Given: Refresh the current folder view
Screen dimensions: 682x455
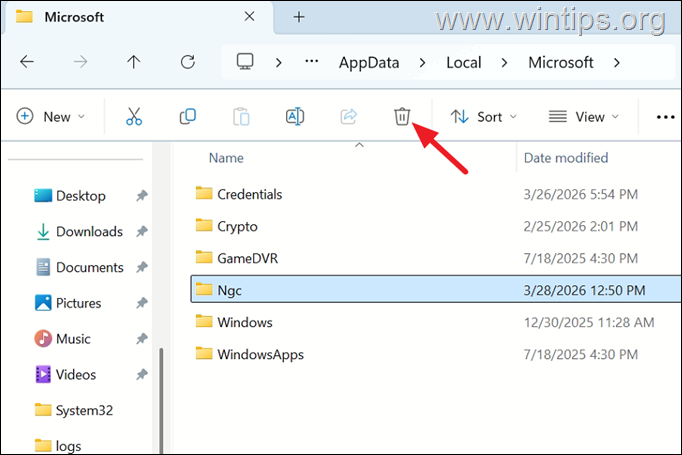Looking at the screenshot, I should click(187, 62).
